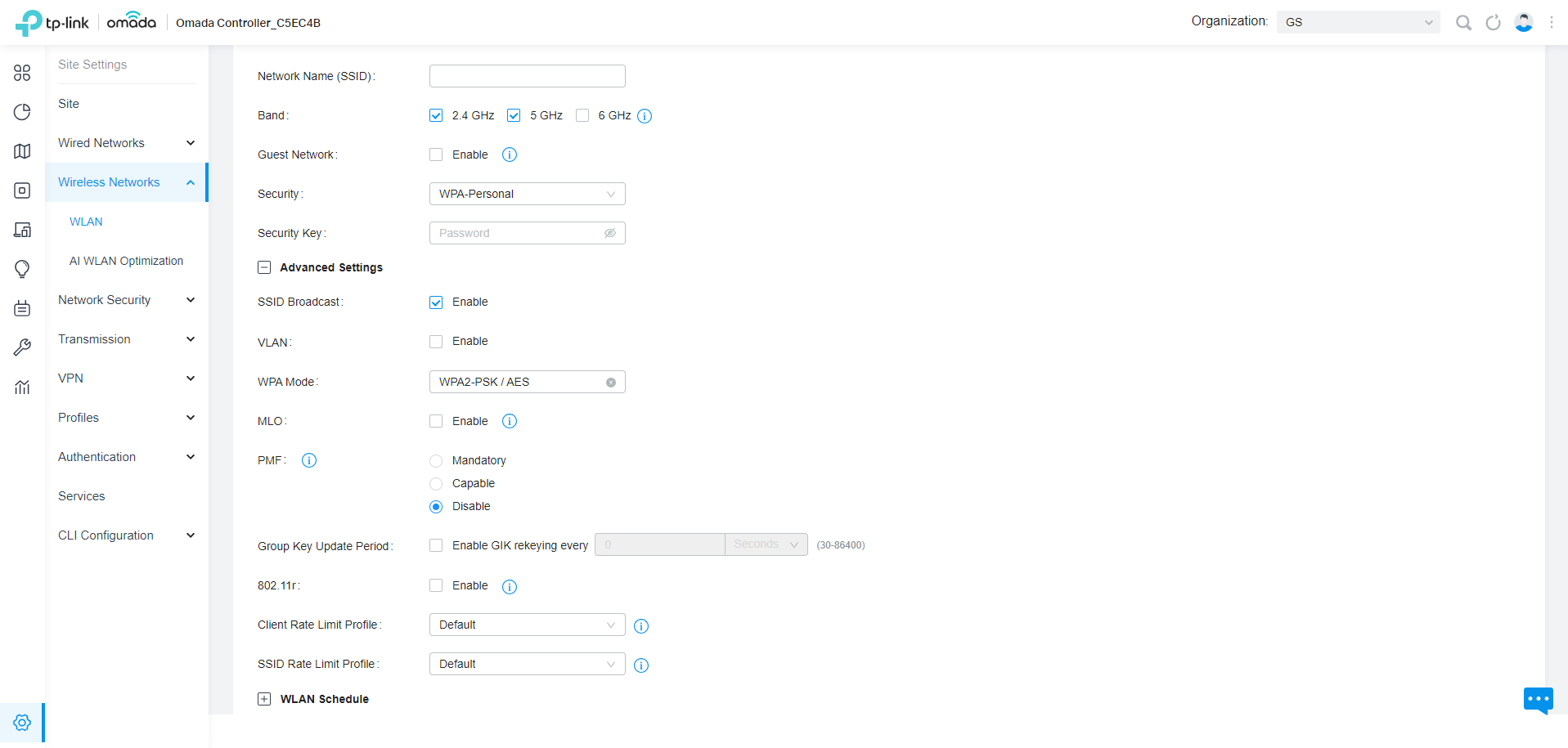Viewport: 1568px width, 748px height.
Task: Open the Security WPA-Personal dropdown
Action: click(x=528, y=194)
